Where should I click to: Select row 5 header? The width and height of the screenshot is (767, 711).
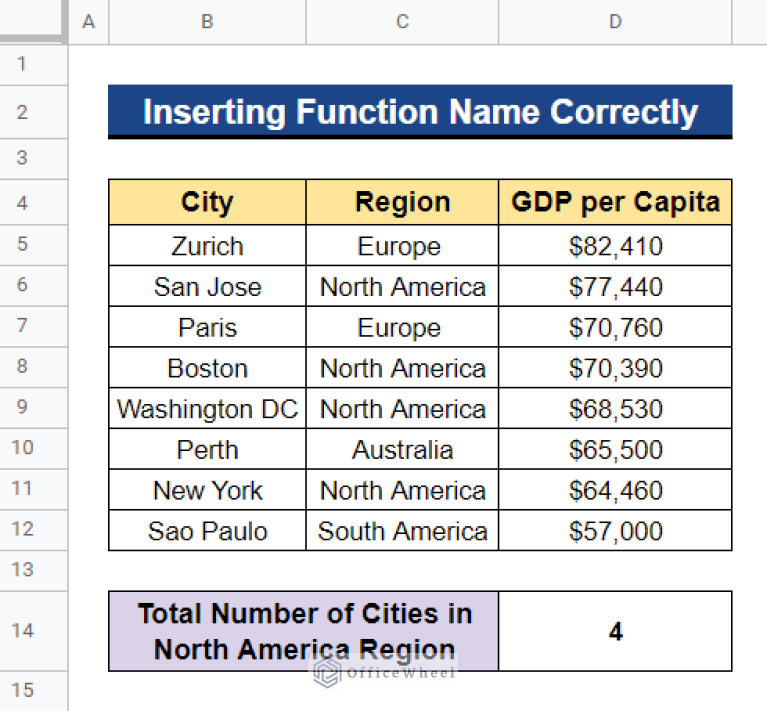click(x=23, y=245)
